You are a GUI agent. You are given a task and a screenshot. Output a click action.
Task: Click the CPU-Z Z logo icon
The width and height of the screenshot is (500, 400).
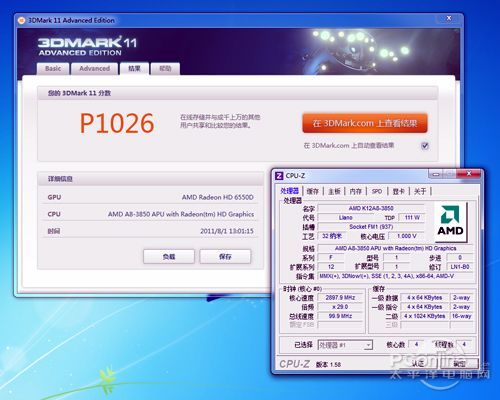tap(279, 176)
